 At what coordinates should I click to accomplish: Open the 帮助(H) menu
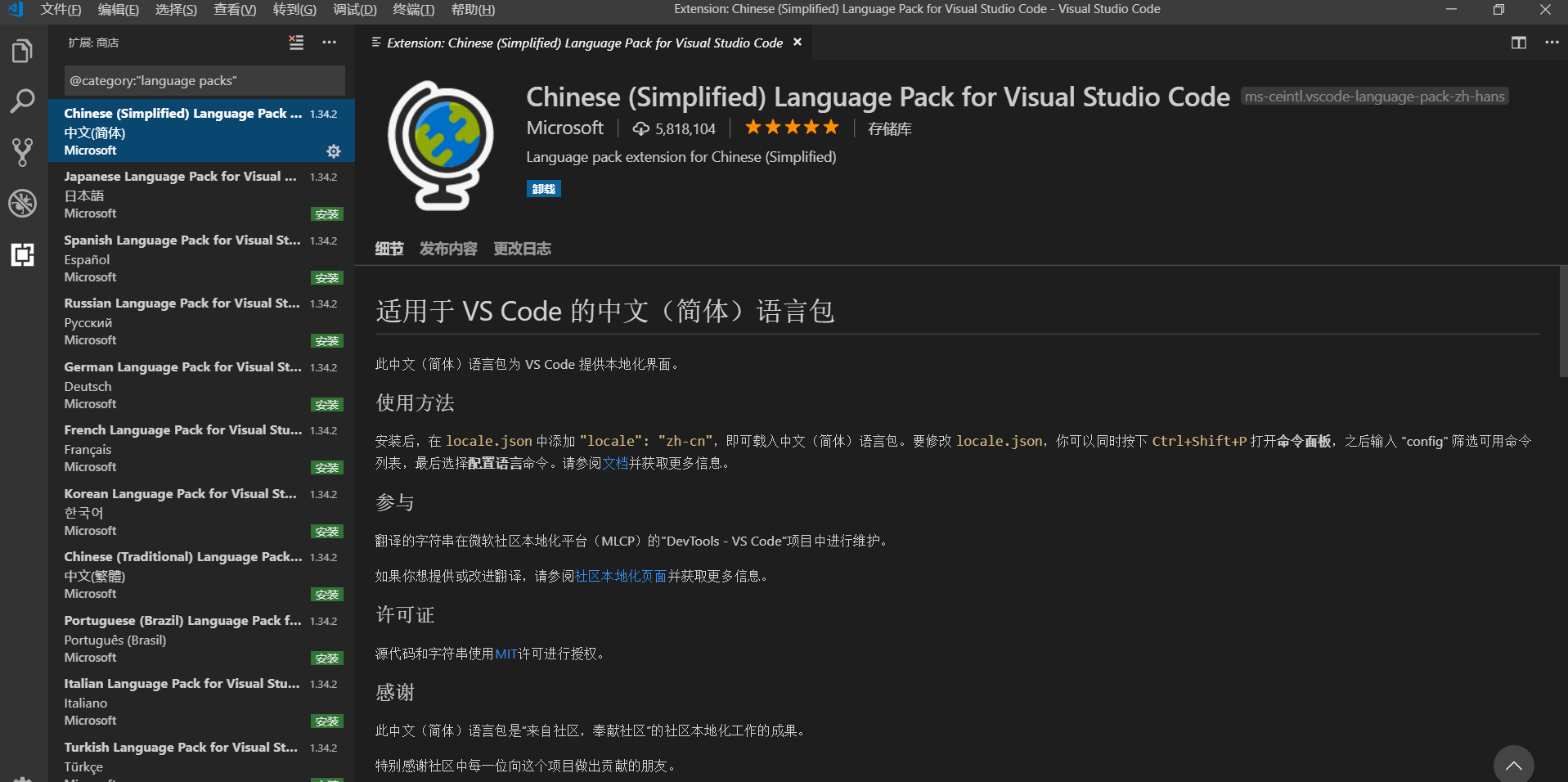pyautogui.click(x=473, y=10)
